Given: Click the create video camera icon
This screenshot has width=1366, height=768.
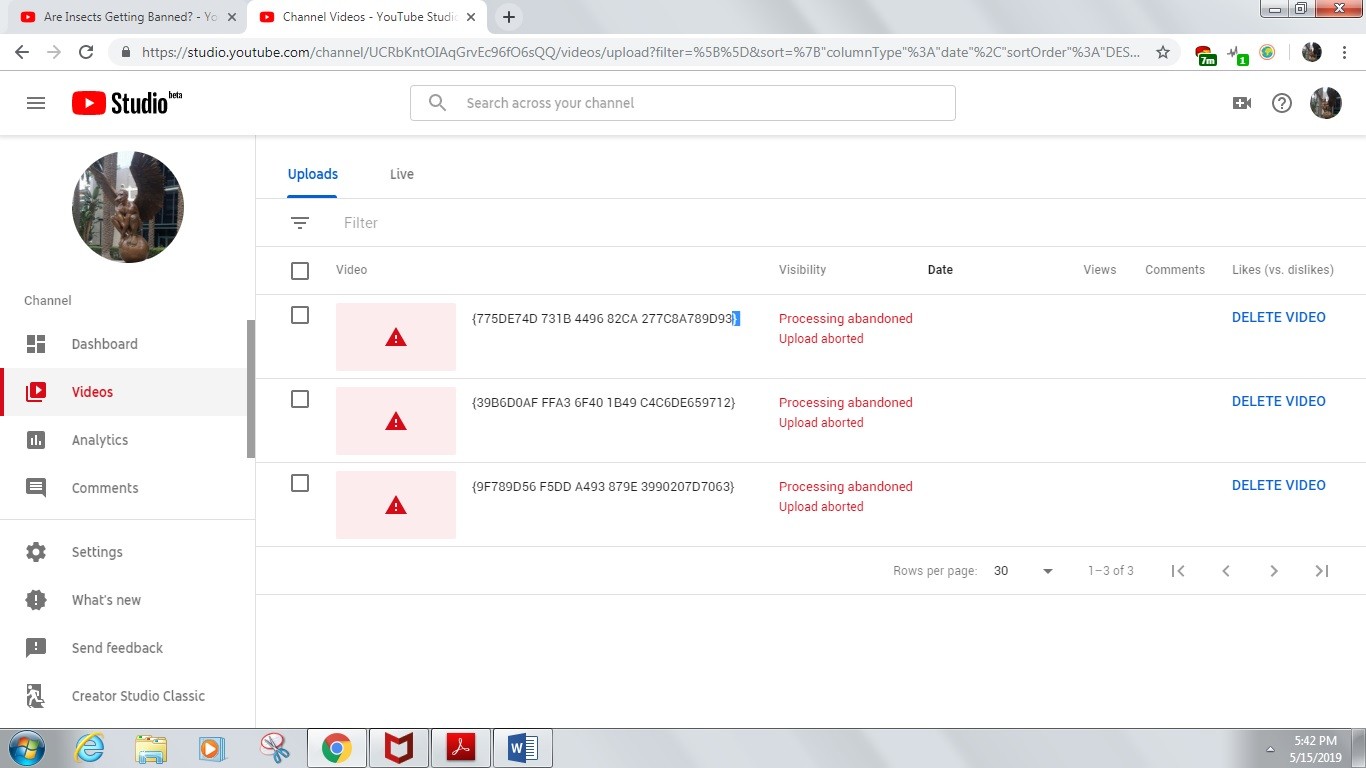Looking at the screenshot, I should click(1242, 103).
